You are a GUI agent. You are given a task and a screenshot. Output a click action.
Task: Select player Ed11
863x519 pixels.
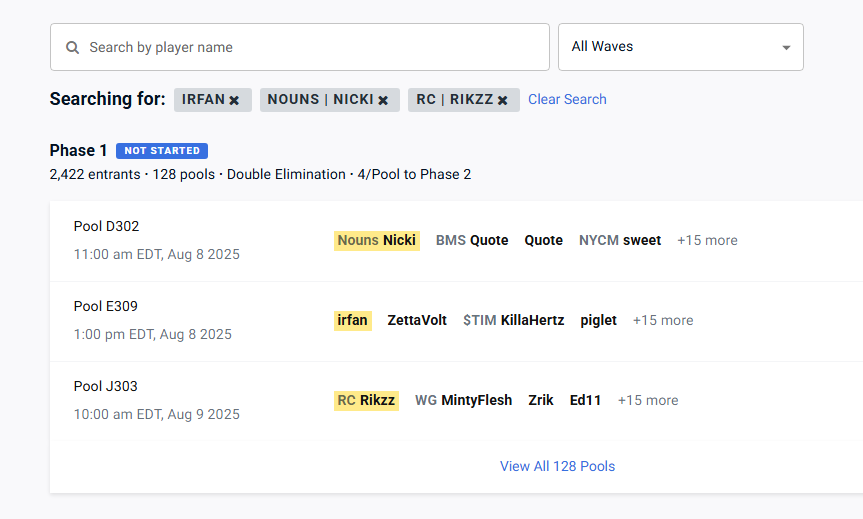[586, 400]
